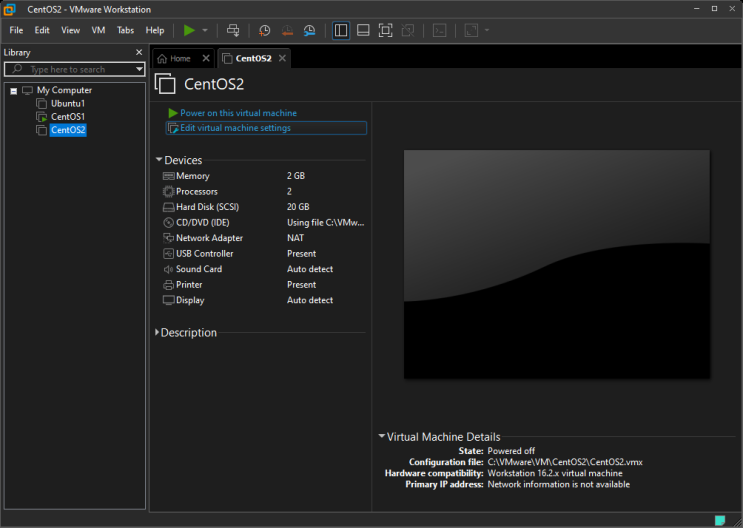Click the 20 GB hard disk value
This screenshot has width=743, height=528.
(x=298, y=207)
